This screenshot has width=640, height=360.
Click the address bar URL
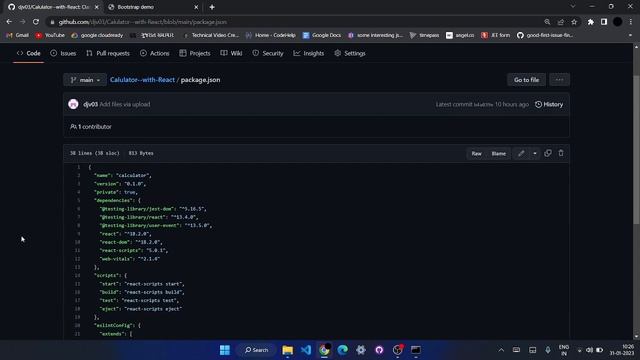[x=143, y=22]
